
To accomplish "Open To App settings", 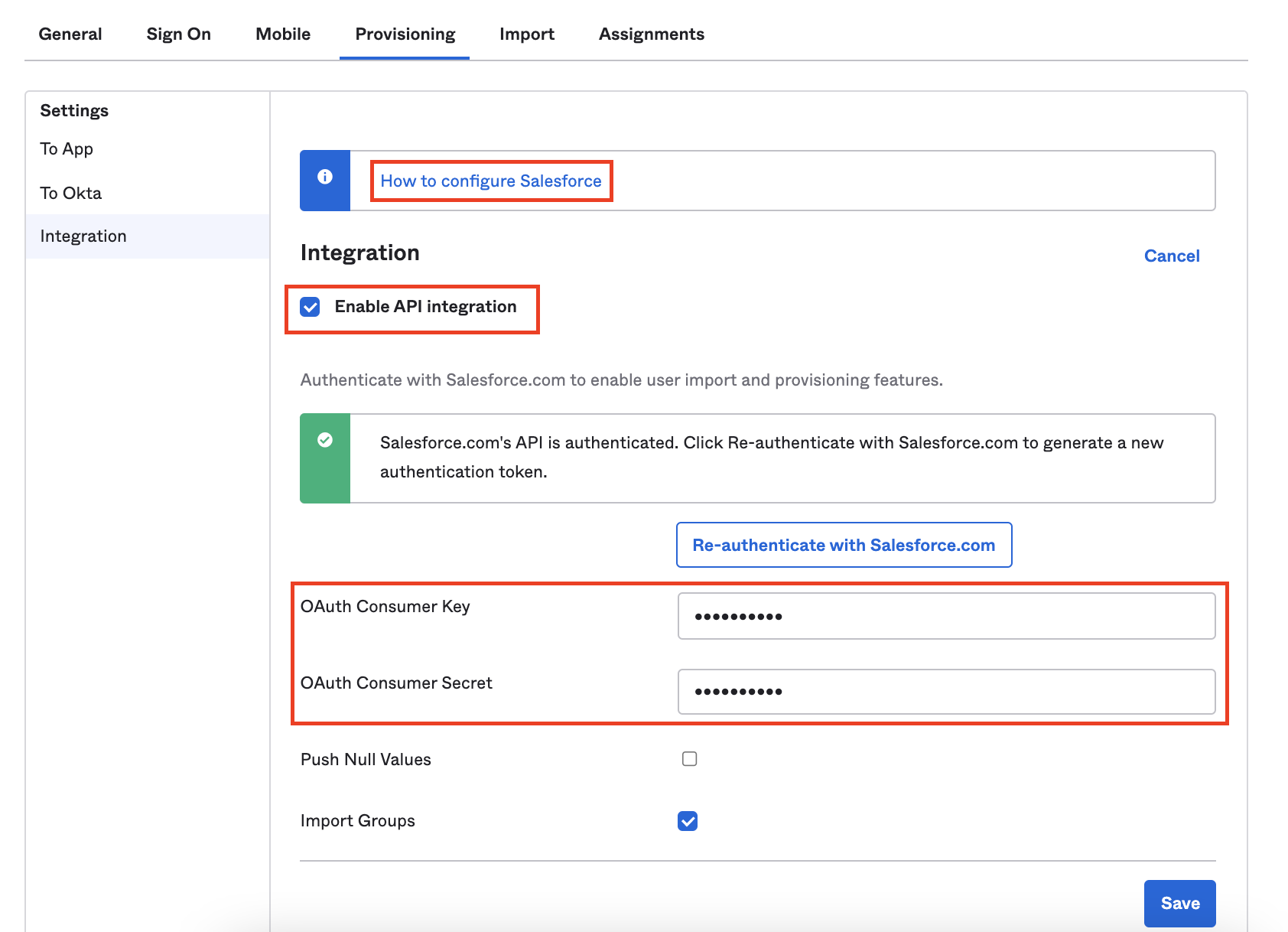I will (67, 149).
